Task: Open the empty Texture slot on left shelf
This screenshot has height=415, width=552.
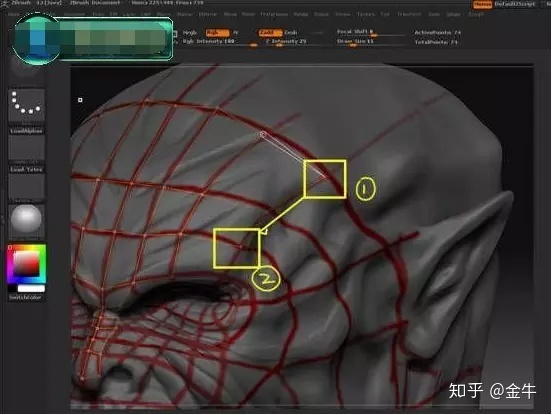Action: (x=26, y=187)
